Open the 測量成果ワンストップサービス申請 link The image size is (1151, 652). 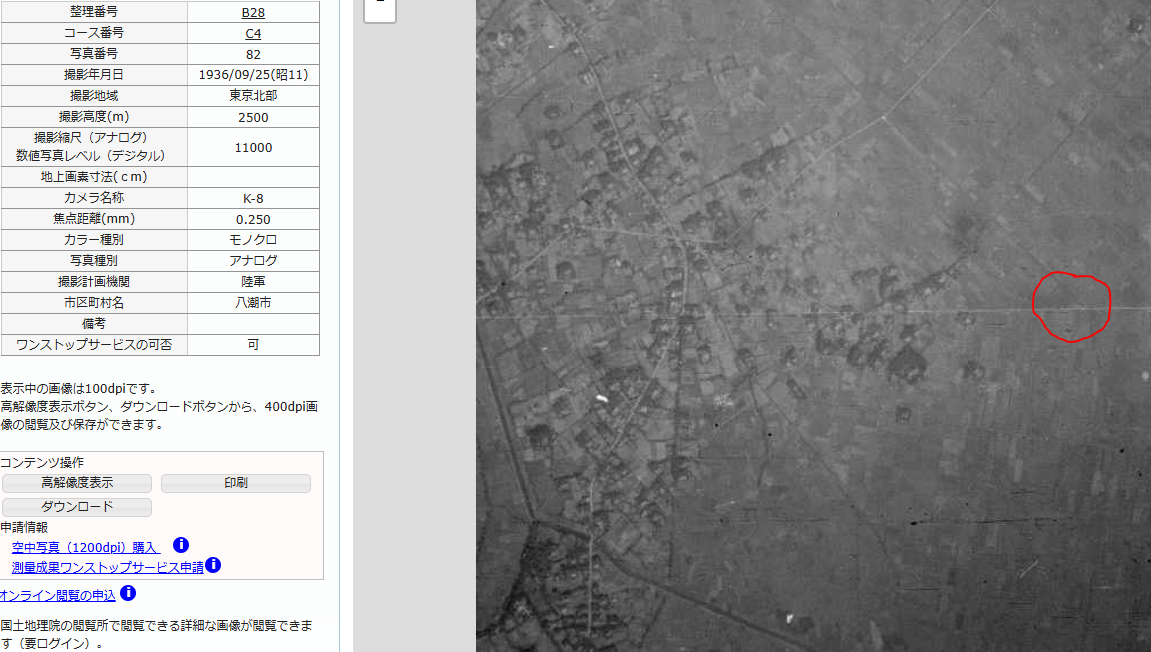point(107,567)
